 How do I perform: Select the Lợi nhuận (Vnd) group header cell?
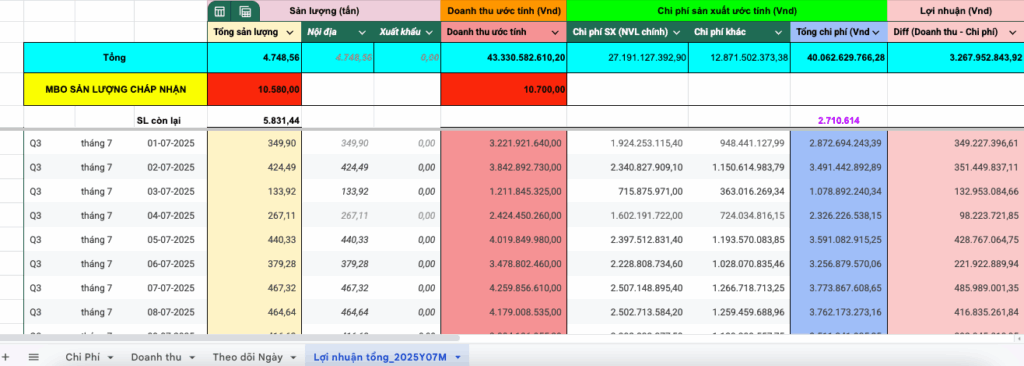955,11
